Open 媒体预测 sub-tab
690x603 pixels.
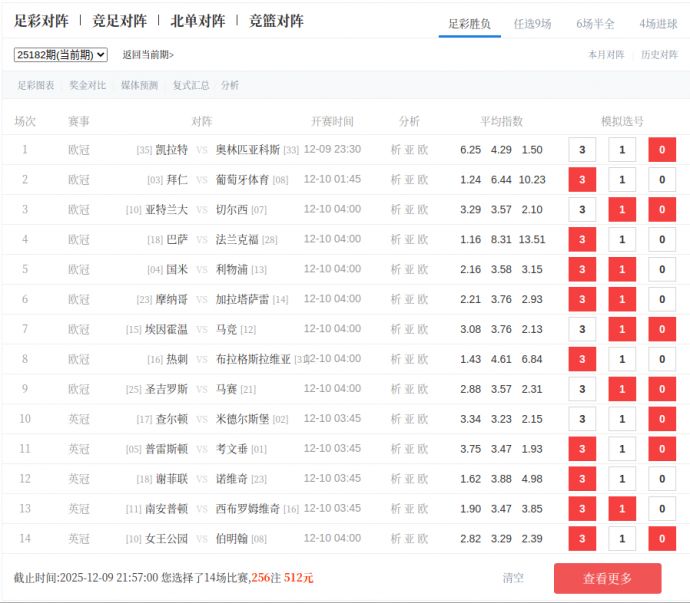click(x=139, y=86)
